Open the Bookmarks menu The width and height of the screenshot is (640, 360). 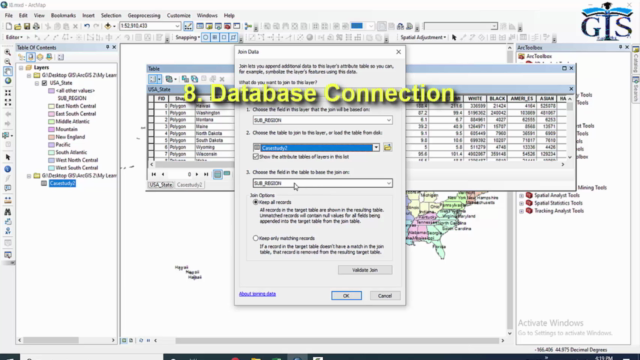pos(63,16)
